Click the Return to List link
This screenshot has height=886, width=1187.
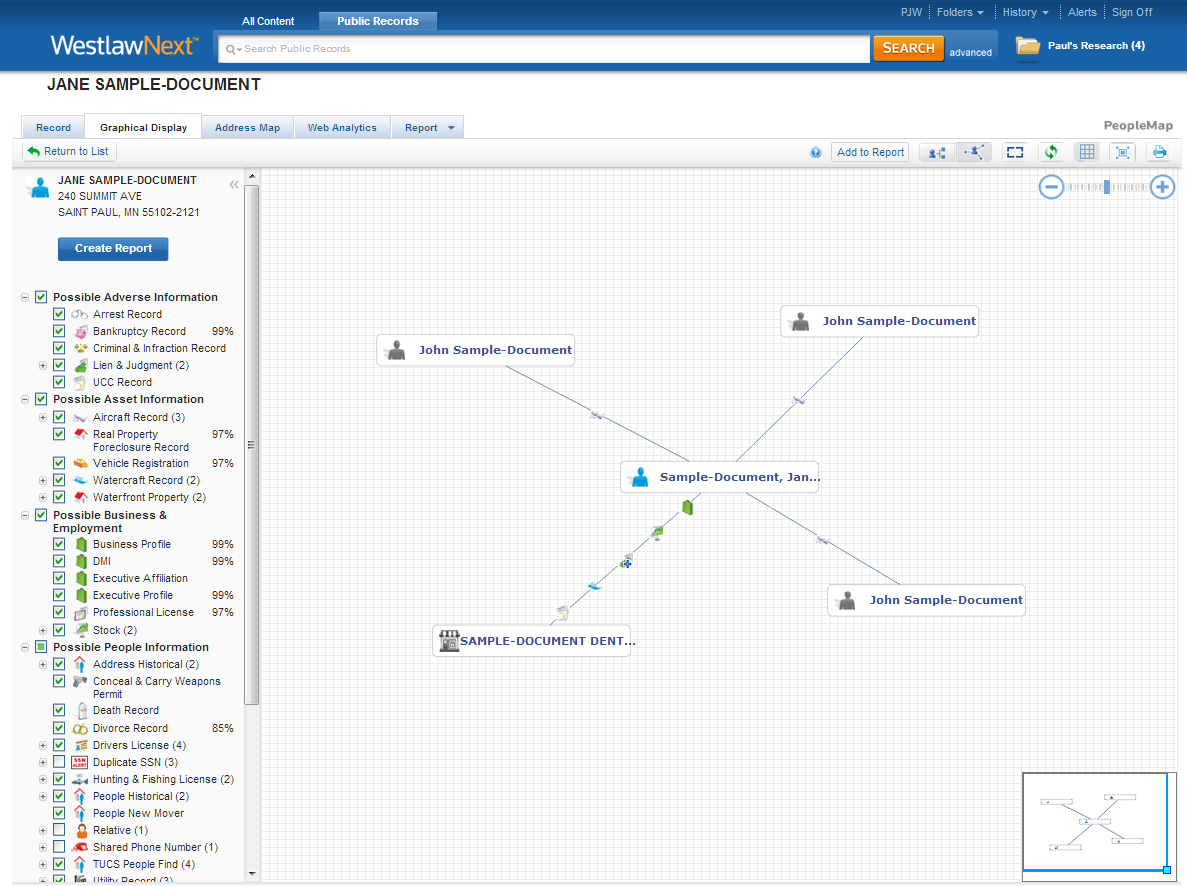[68, 151]
